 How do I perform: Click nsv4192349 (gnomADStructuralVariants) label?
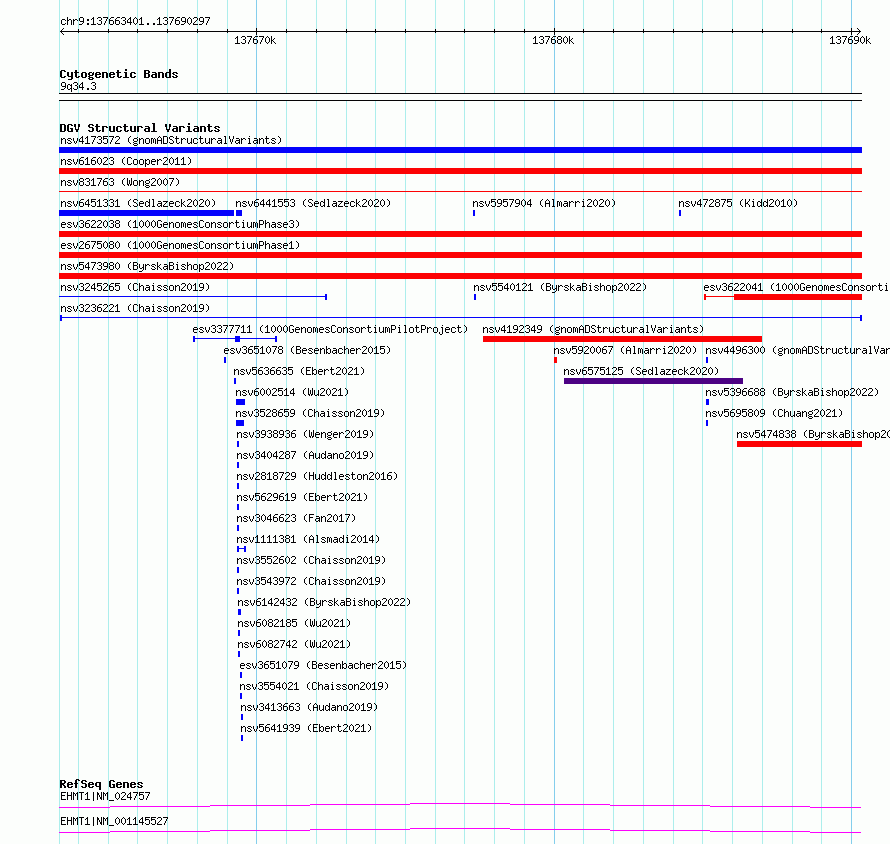coord(593,329)
